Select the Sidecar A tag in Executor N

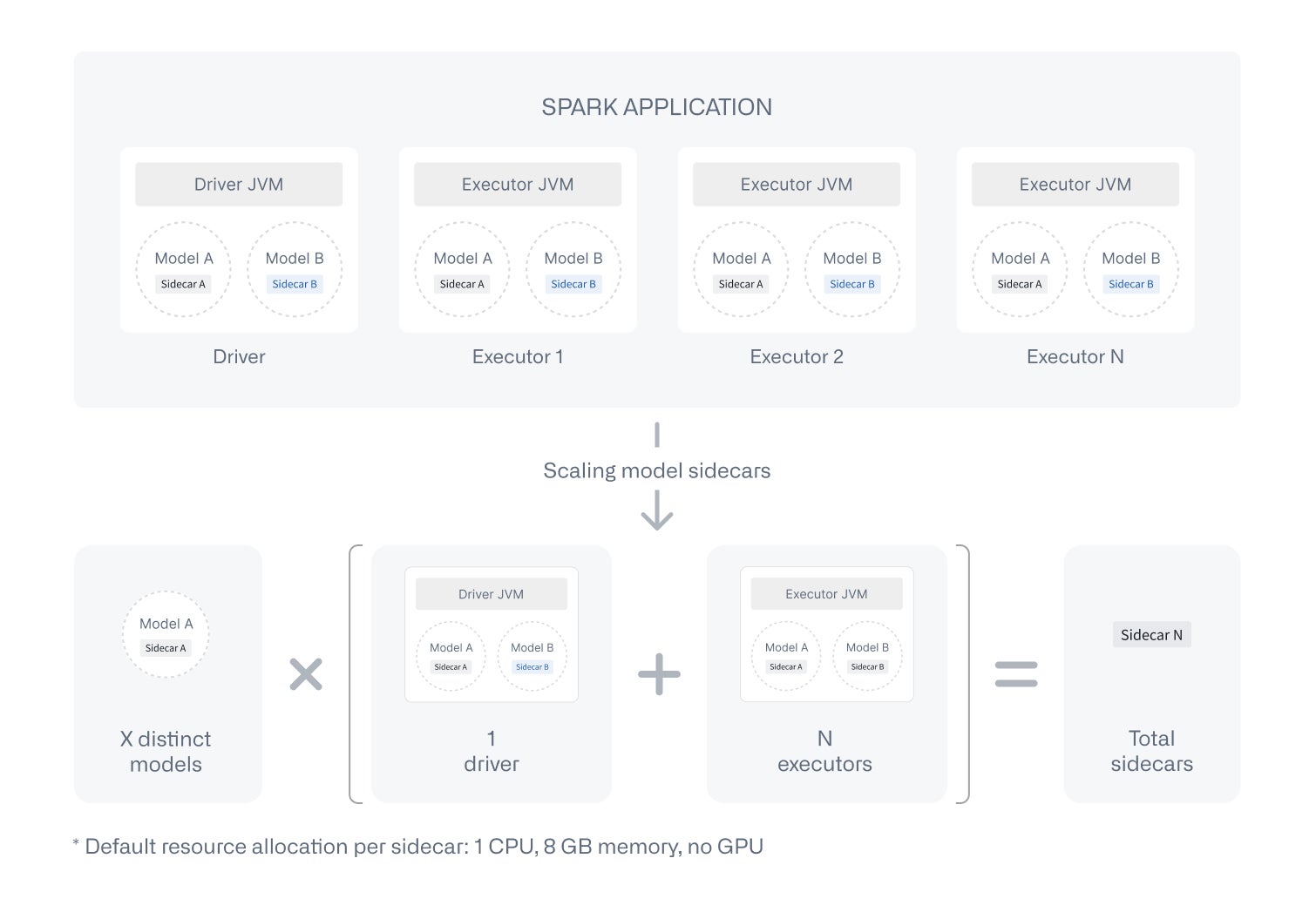[1020, 284]
